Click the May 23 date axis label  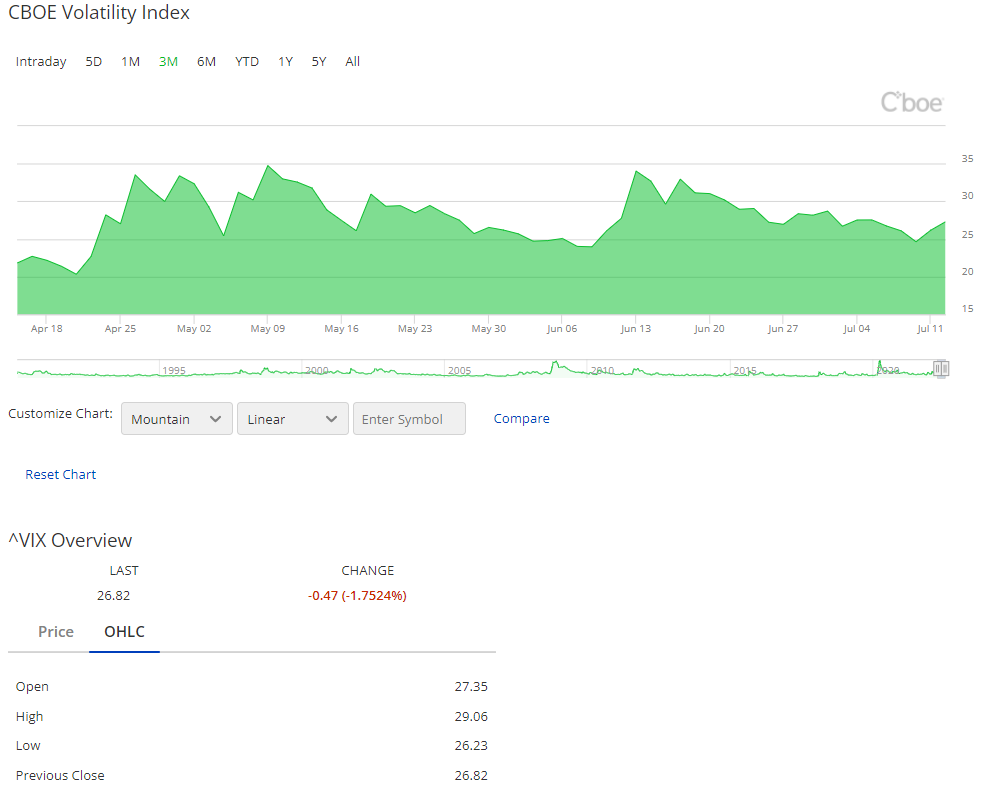click(415, 328)
